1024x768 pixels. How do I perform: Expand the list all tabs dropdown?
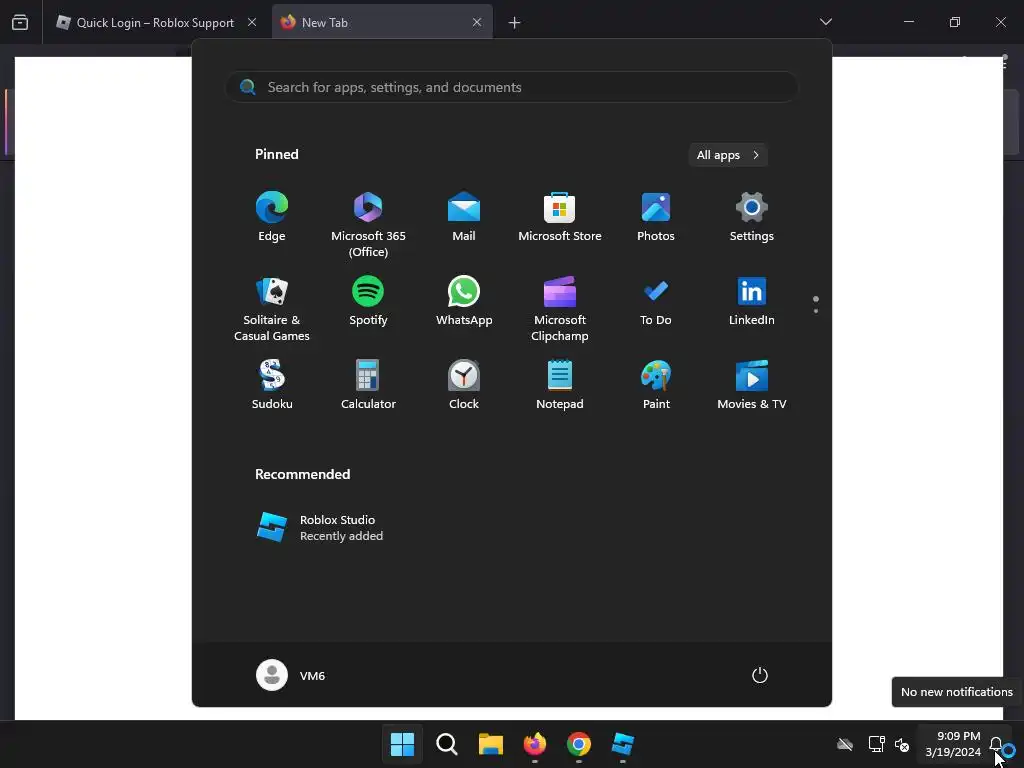click(x=825, y=22)
